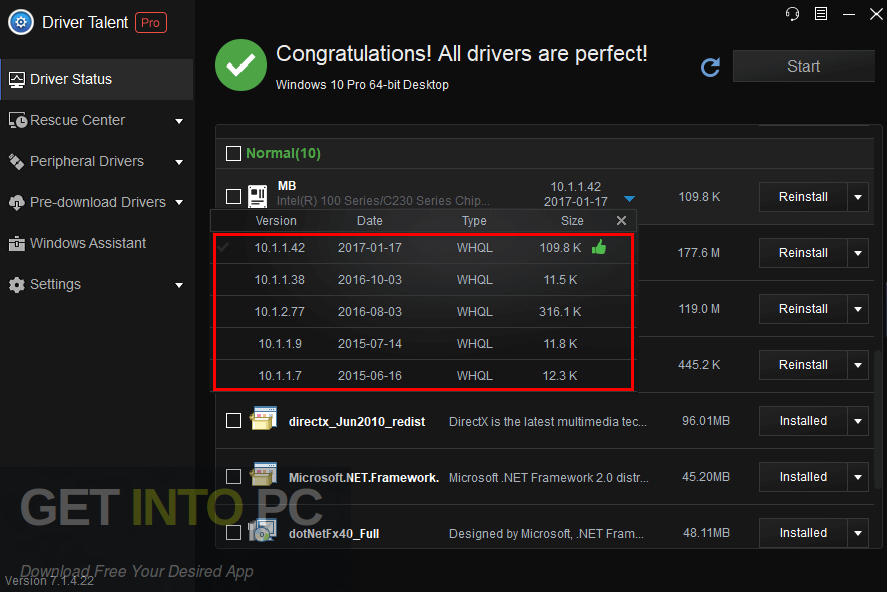Reinstall the 119.0 M driver
Image resolution: width=887 pixels, height=592 pixels.
(803, 309)
